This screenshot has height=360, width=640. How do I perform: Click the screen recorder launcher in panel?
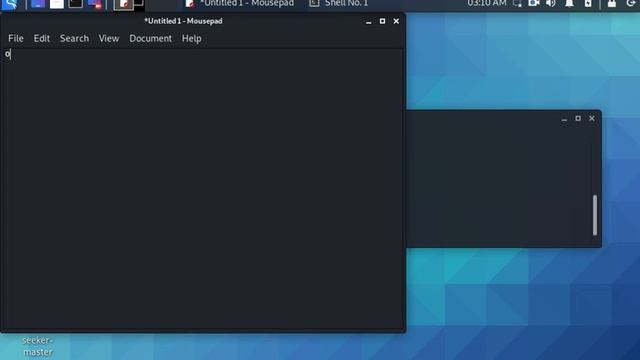click(95, 4)
